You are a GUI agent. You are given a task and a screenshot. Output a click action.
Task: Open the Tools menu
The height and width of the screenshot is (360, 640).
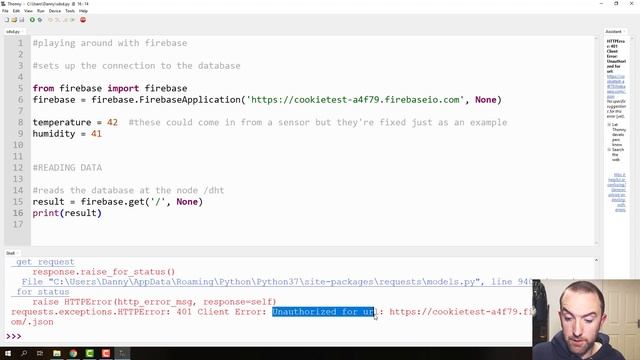(x=70, y=11)
